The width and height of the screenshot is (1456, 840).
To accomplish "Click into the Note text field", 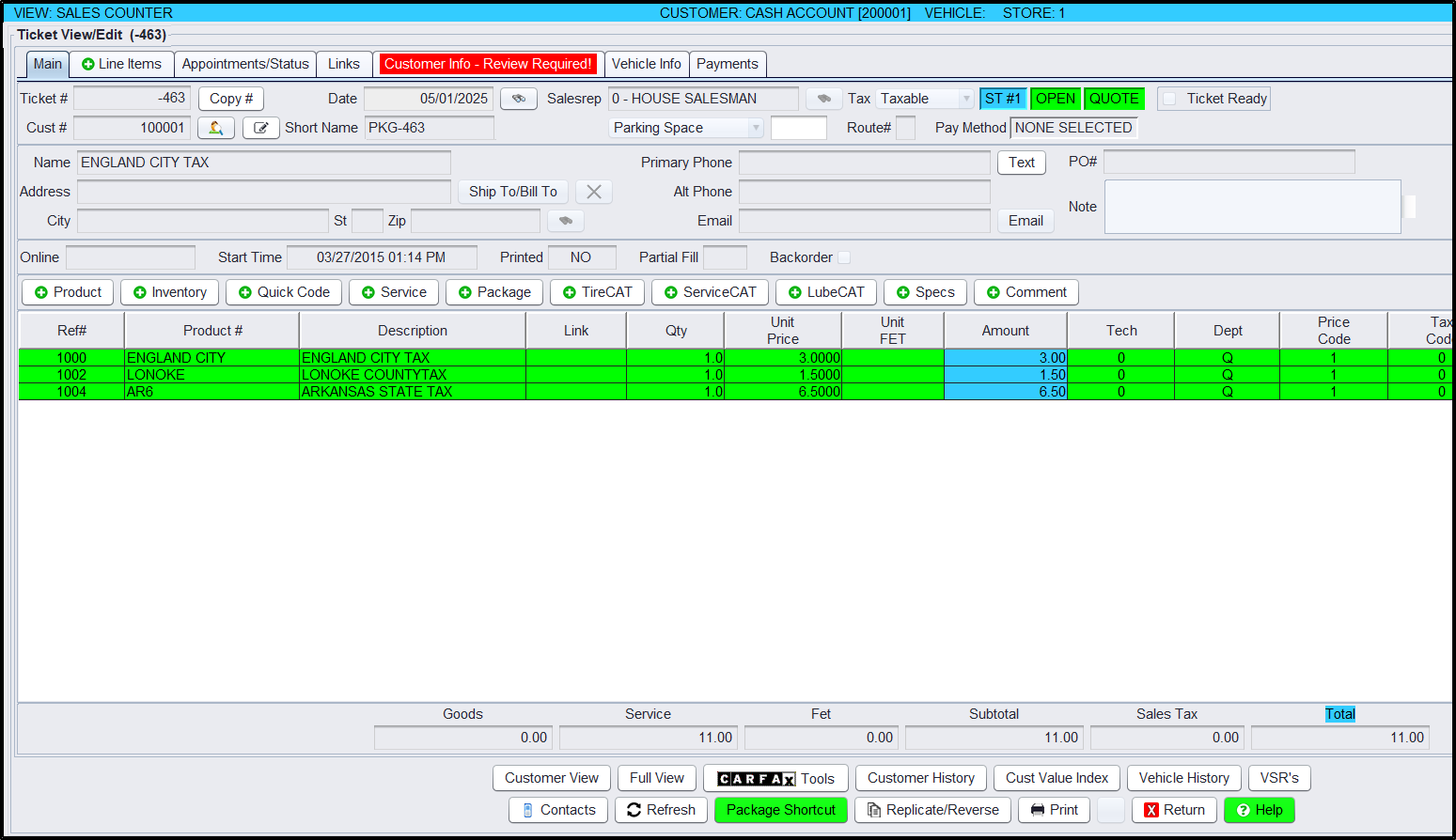I will pyautogui.click(x=1251, y=207).
